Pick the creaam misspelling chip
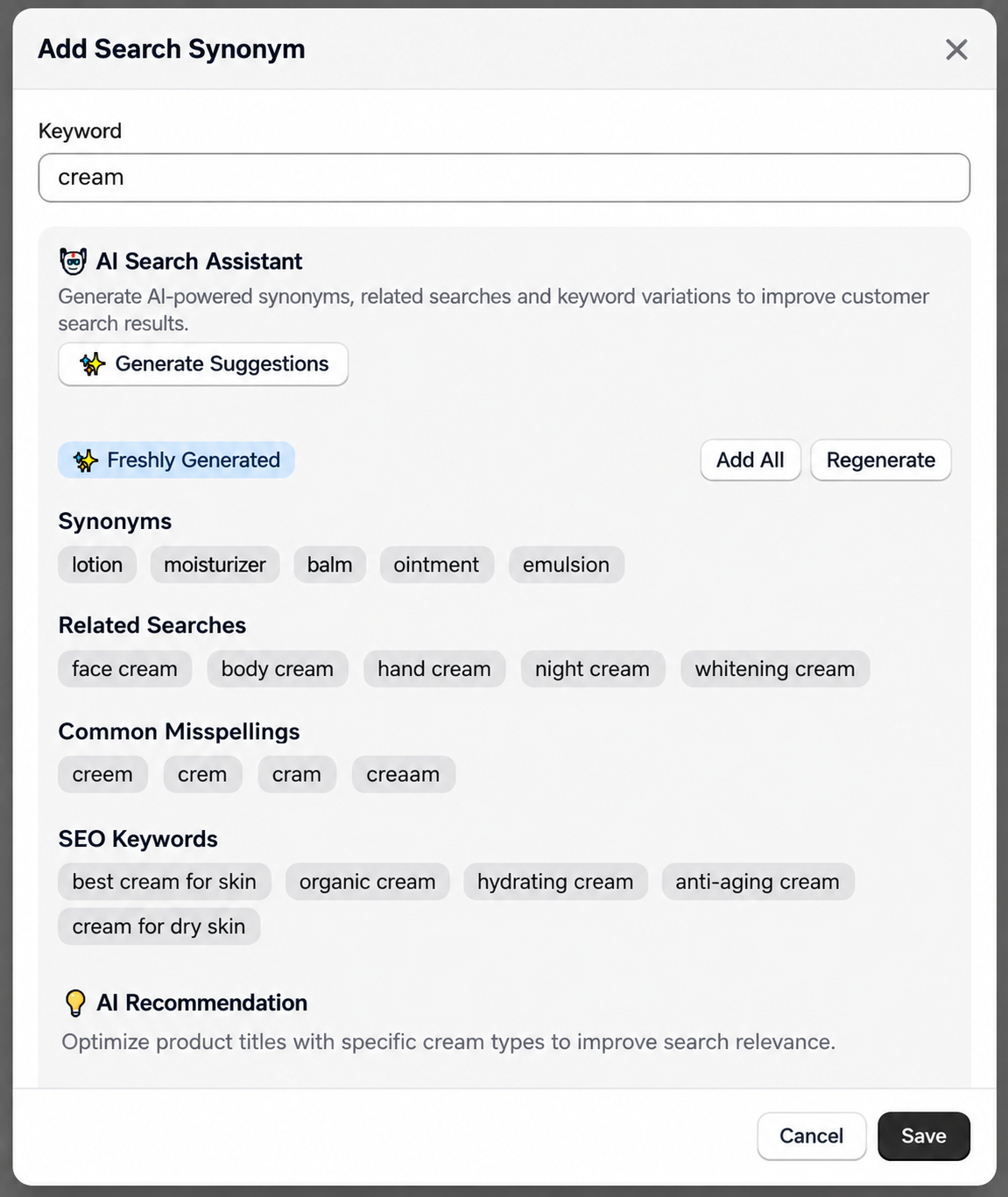Screen dimensions: 1008x1197 [403, 774]
